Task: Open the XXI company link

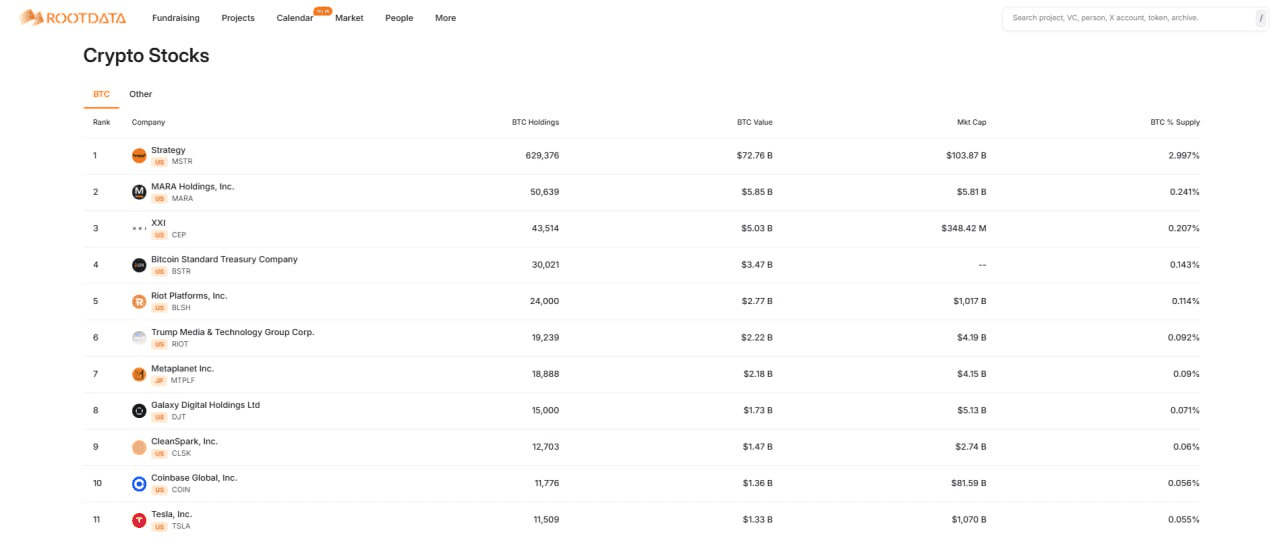Action: [158, 223]
